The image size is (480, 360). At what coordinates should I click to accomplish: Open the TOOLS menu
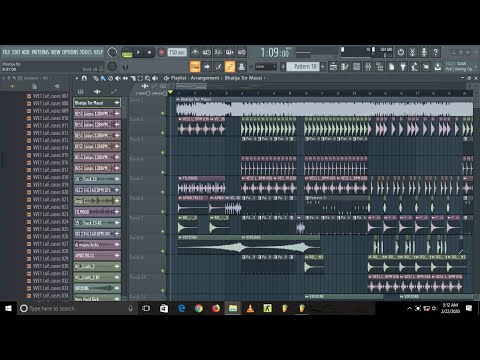click(86, 52)
